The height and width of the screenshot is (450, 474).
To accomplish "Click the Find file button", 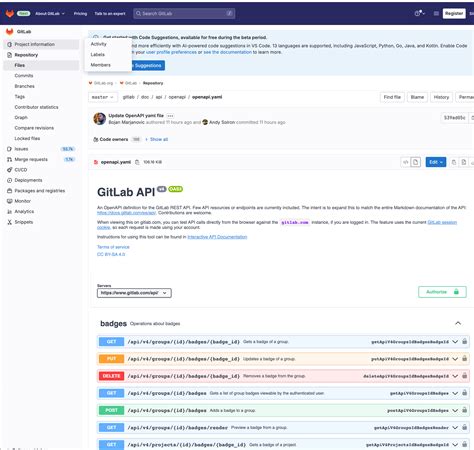I will 392,97.
